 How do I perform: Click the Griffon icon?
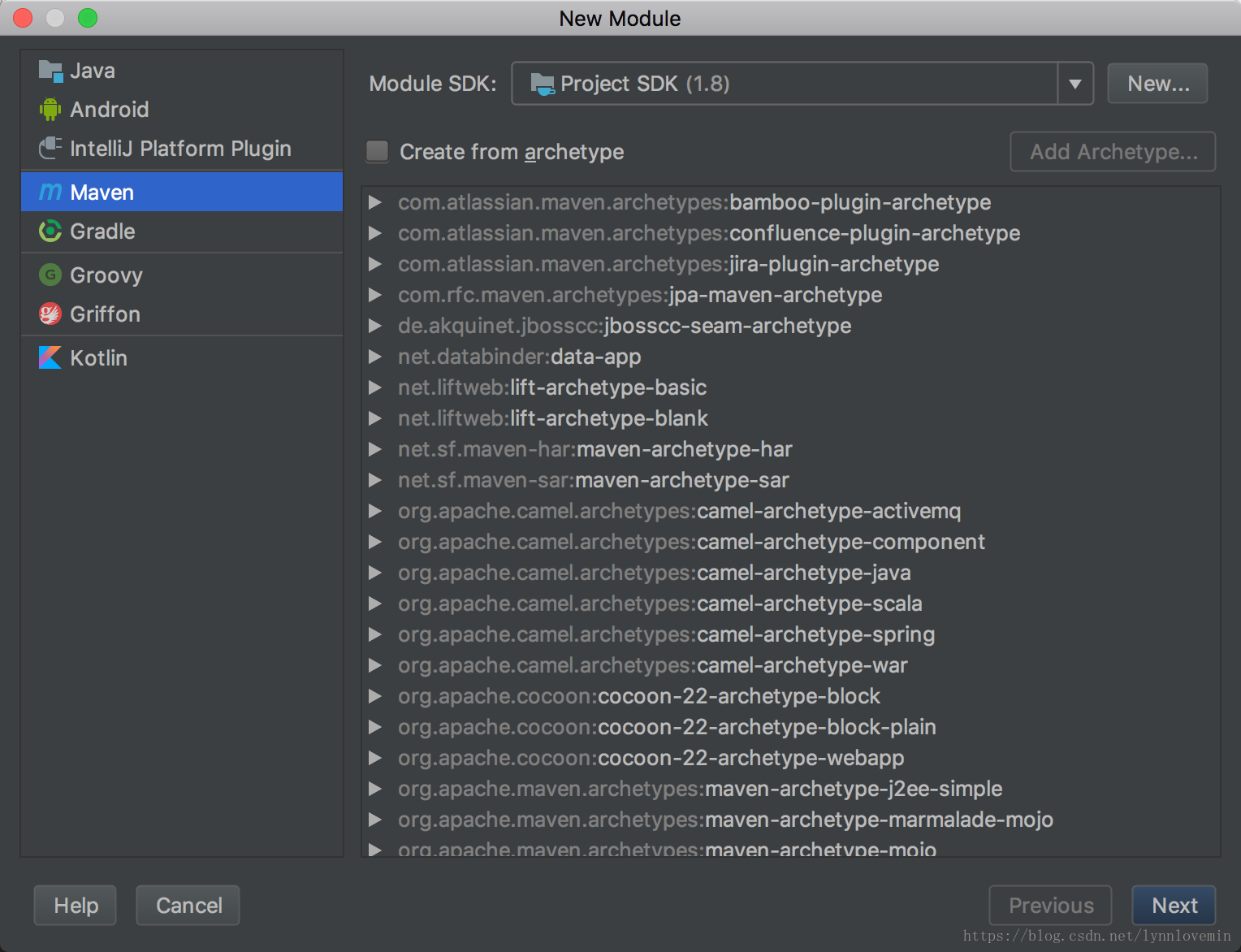click(x=50, y=314)
